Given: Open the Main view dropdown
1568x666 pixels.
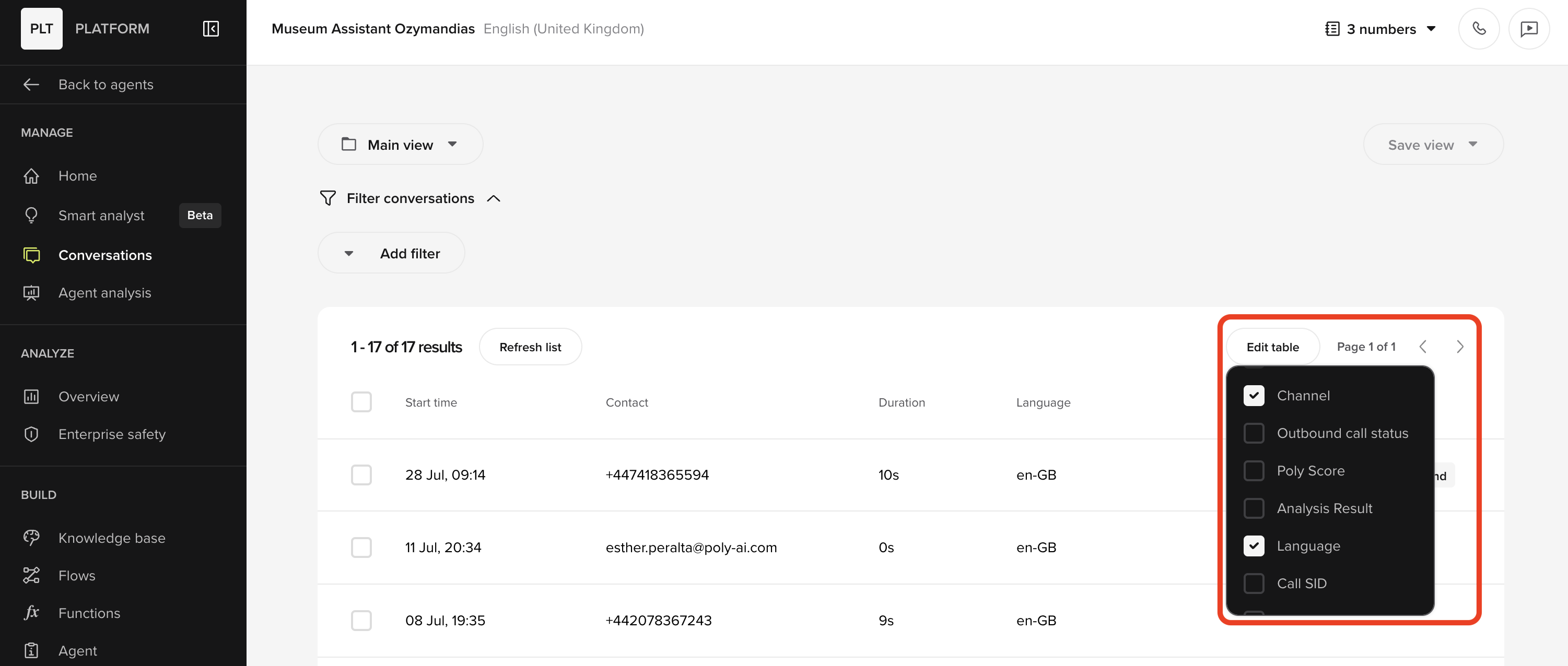Looking at the screenshot, I should [400, 145].
